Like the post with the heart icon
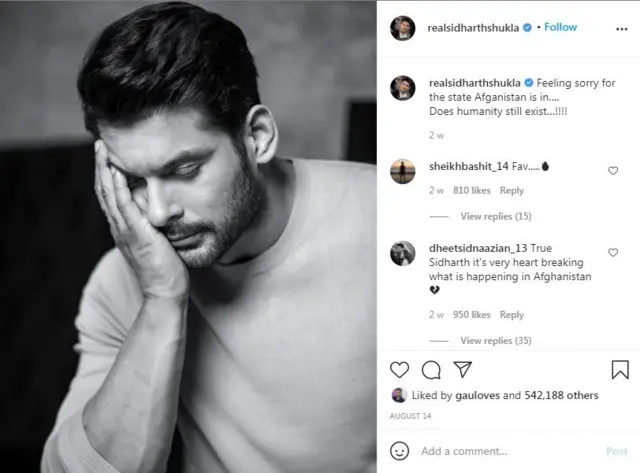 pos(399,370)
